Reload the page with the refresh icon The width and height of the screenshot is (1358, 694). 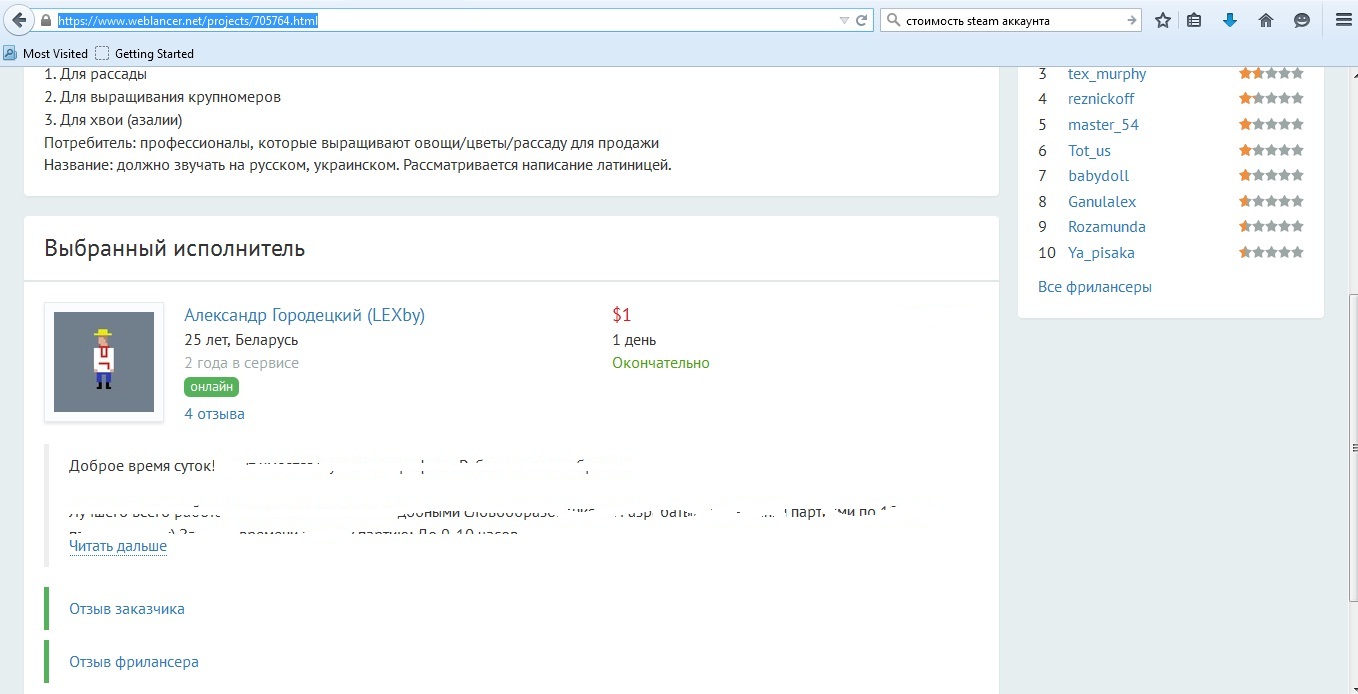[x=861, y=20]
